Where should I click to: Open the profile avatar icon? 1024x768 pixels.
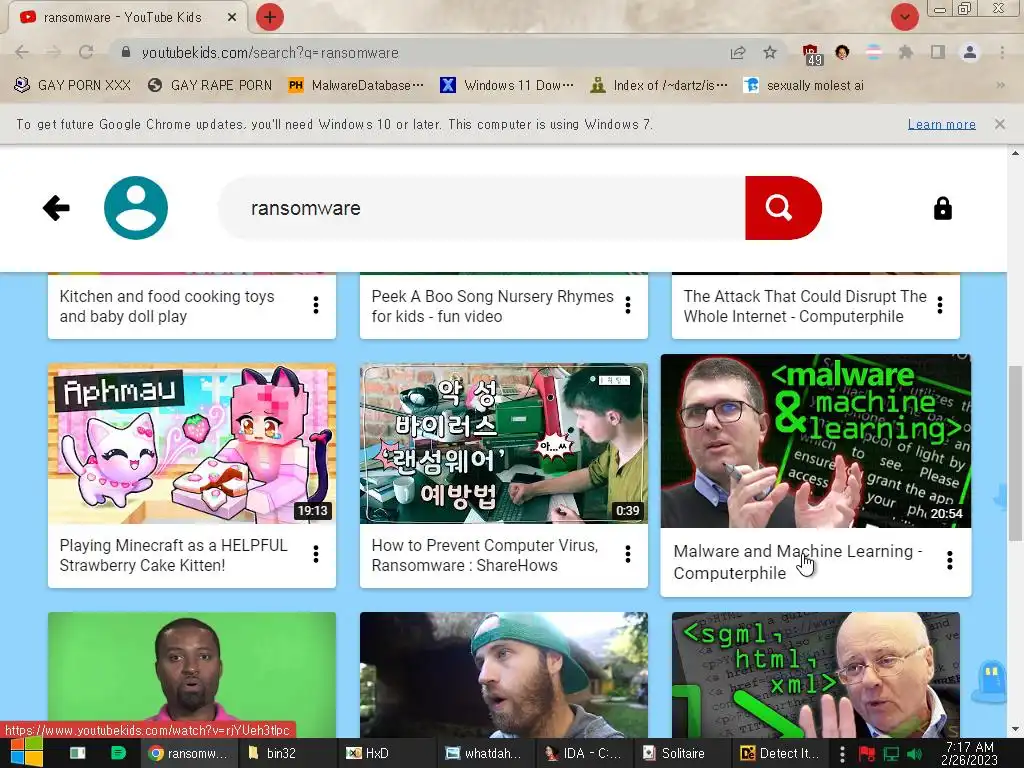click(x=136, y=208)
